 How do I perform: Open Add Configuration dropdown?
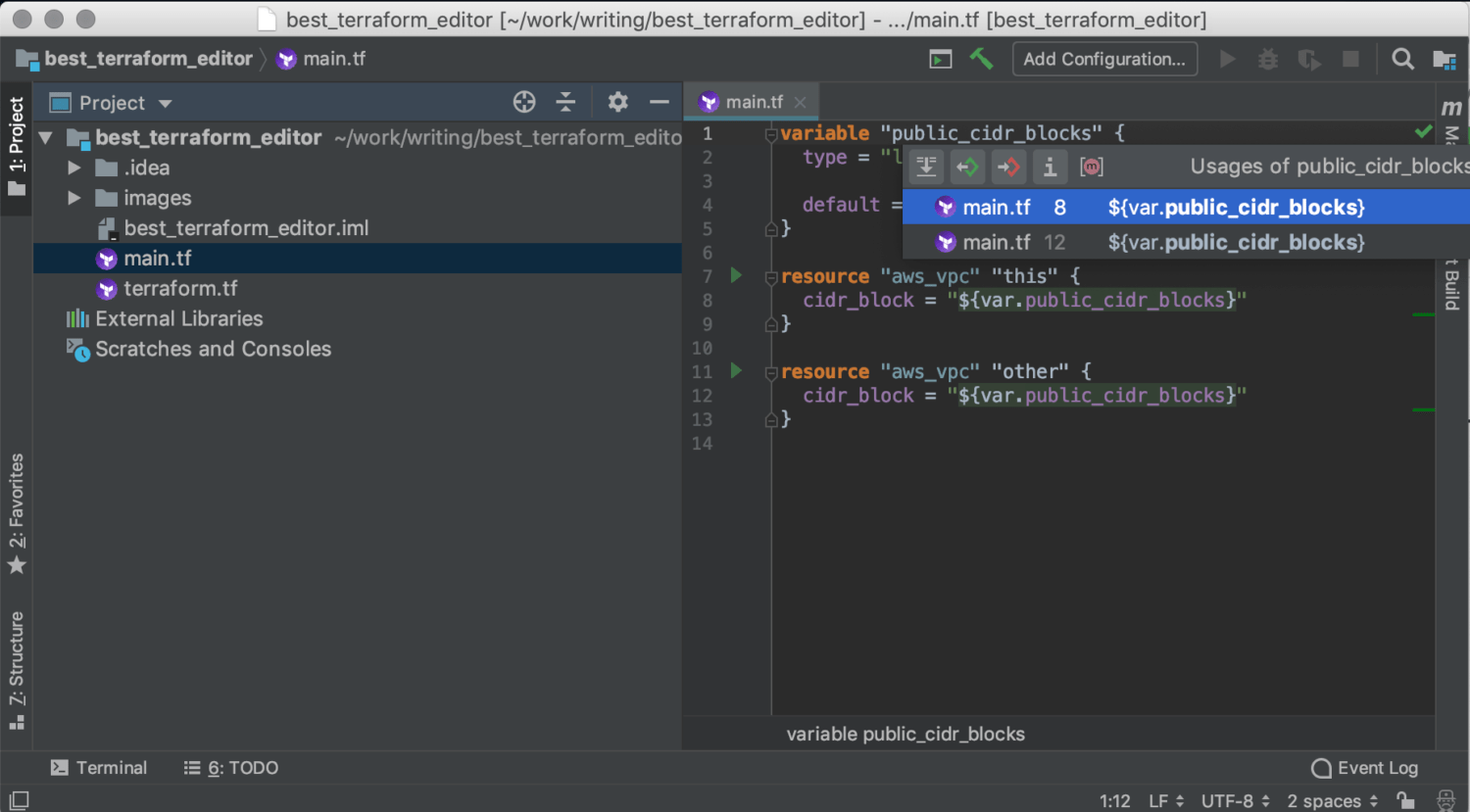1104,59
